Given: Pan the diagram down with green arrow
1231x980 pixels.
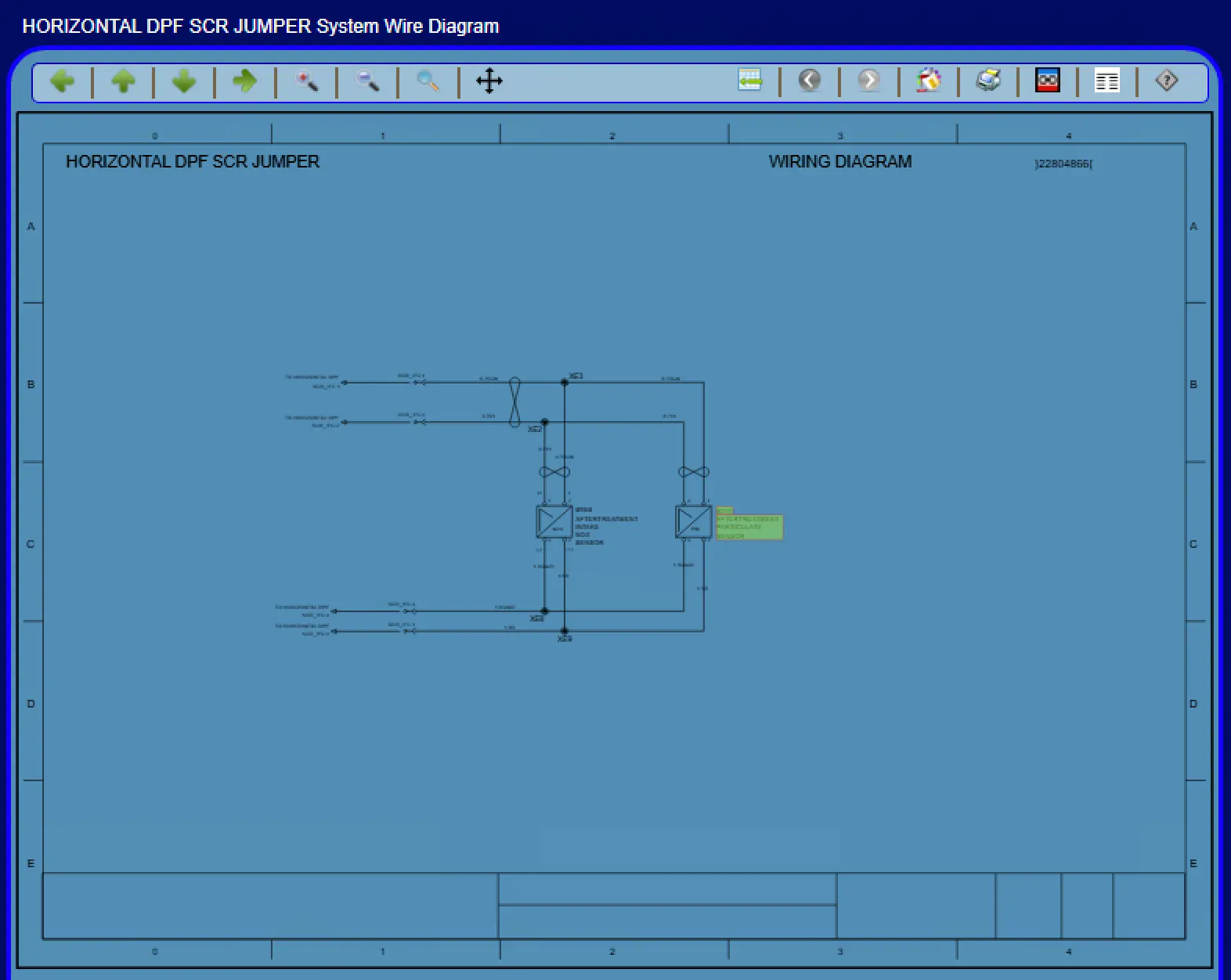Looking at the screenshot, I should point(184,81).
